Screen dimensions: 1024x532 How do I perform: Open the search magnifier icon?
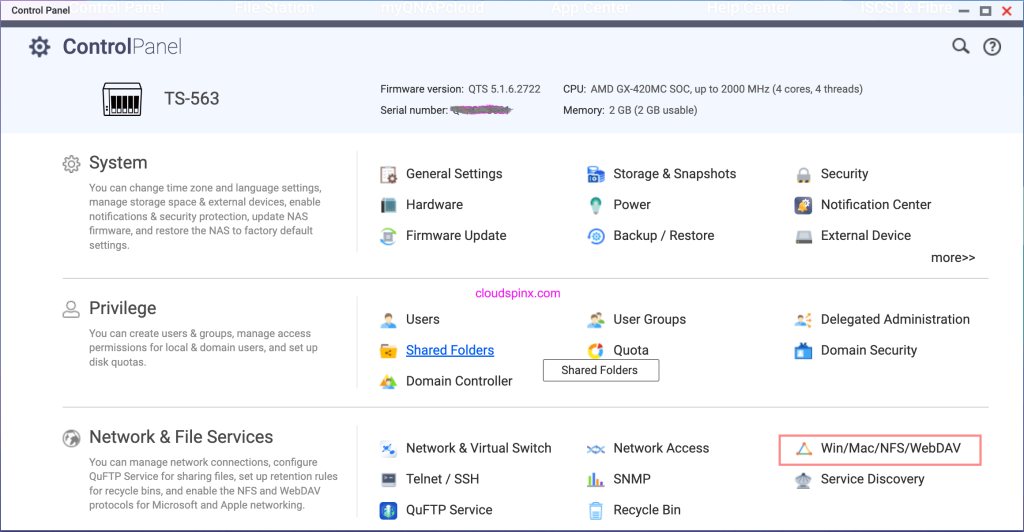[961, 46]
